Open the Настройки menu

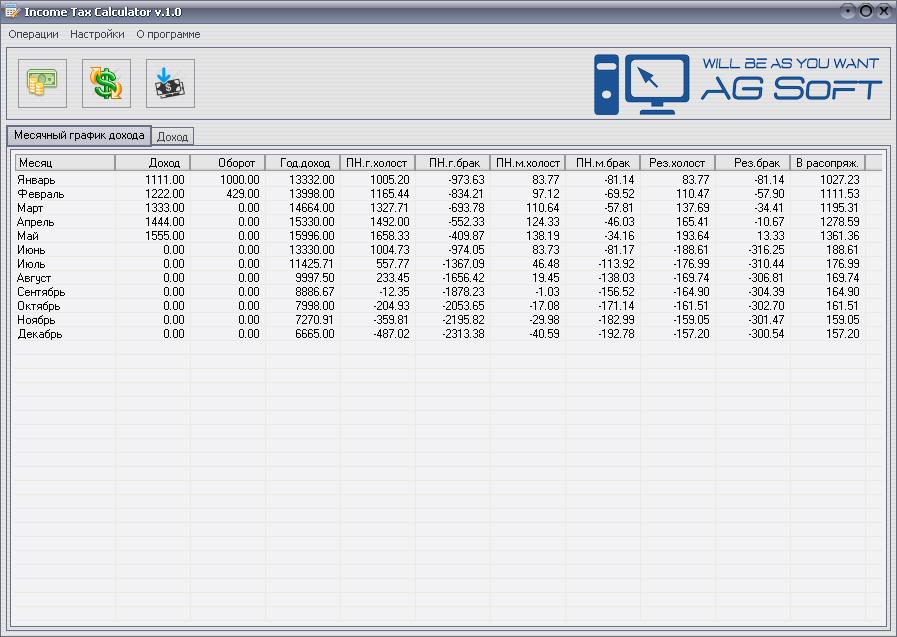[x=97, y=34]
